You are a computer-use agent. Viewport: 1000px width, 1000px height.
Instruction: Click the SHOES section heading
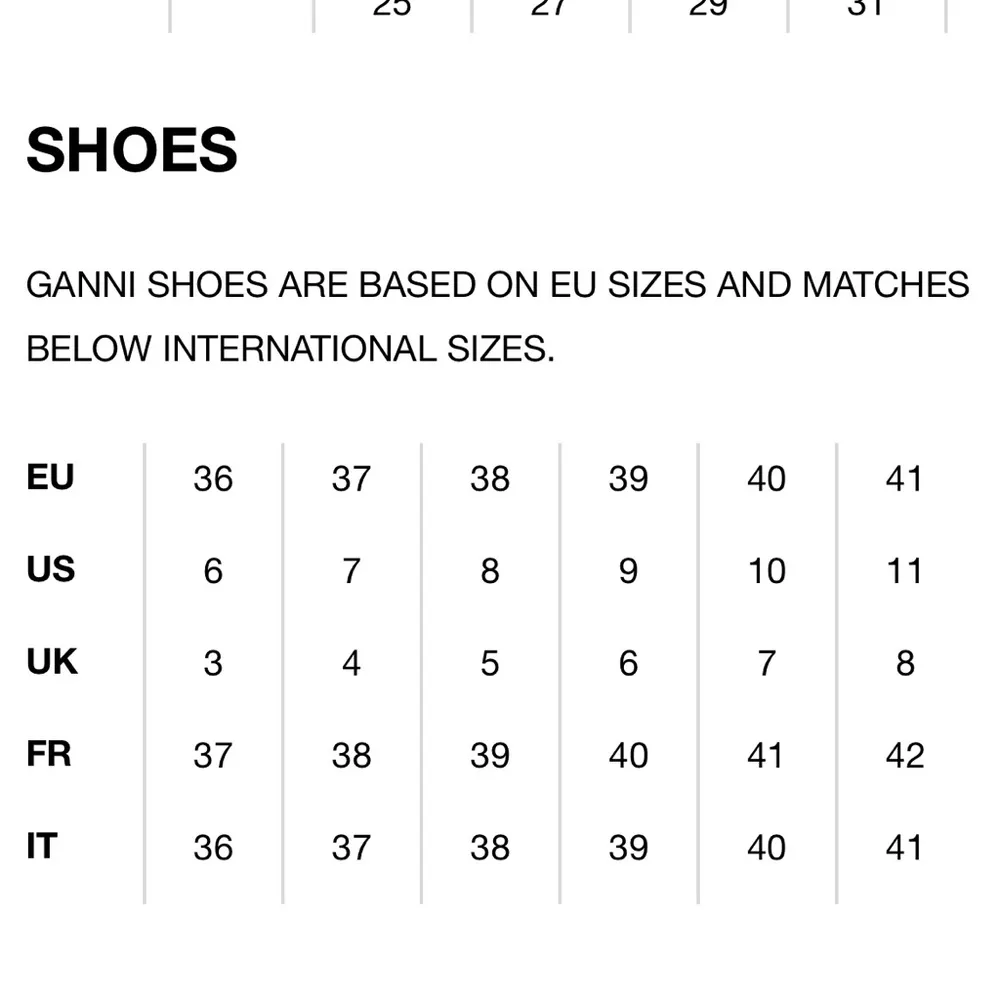click(x=132, y=150)
